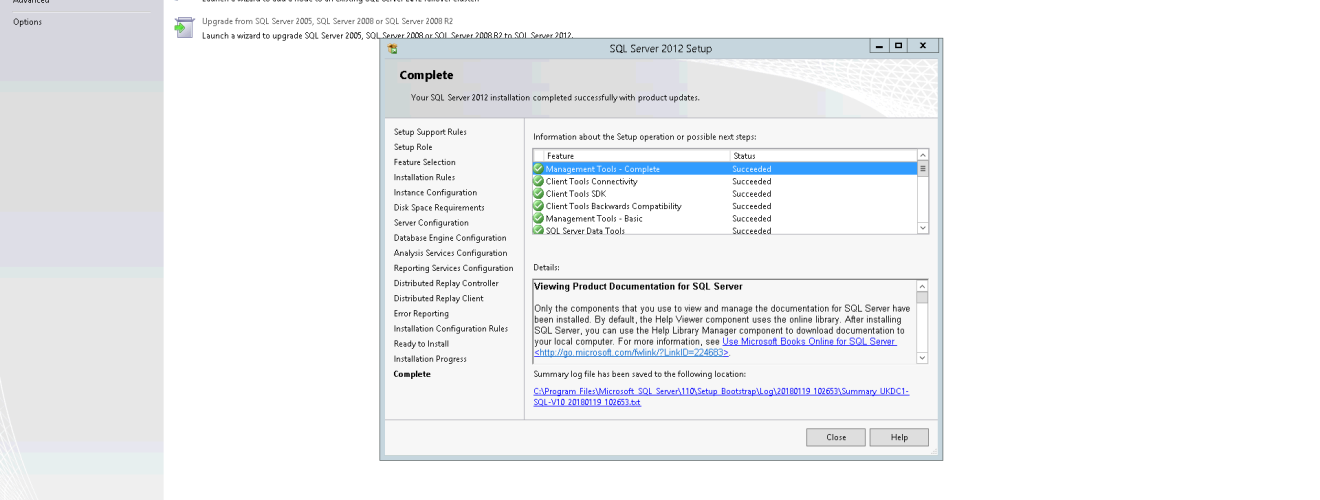Click Distributed Replay Controller step
Image resolution: width=1320 pixels, height=500 pixels.
(x=446, y=283)
